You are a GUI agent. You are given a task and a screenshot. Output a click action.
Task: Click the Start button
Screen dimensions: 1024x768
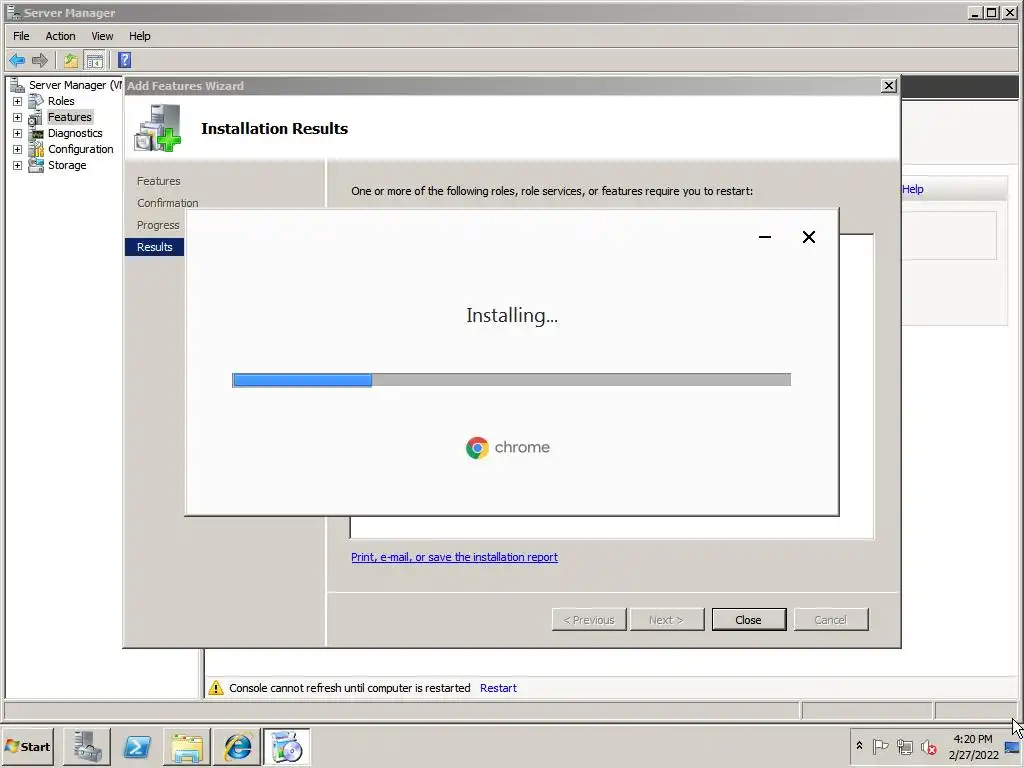click(28, 746)
